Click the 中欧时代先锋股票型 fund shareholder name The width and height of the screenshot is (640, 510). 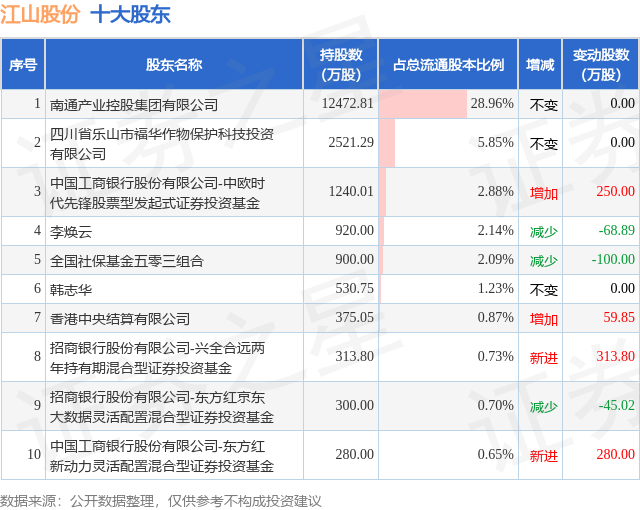point(158,193)
